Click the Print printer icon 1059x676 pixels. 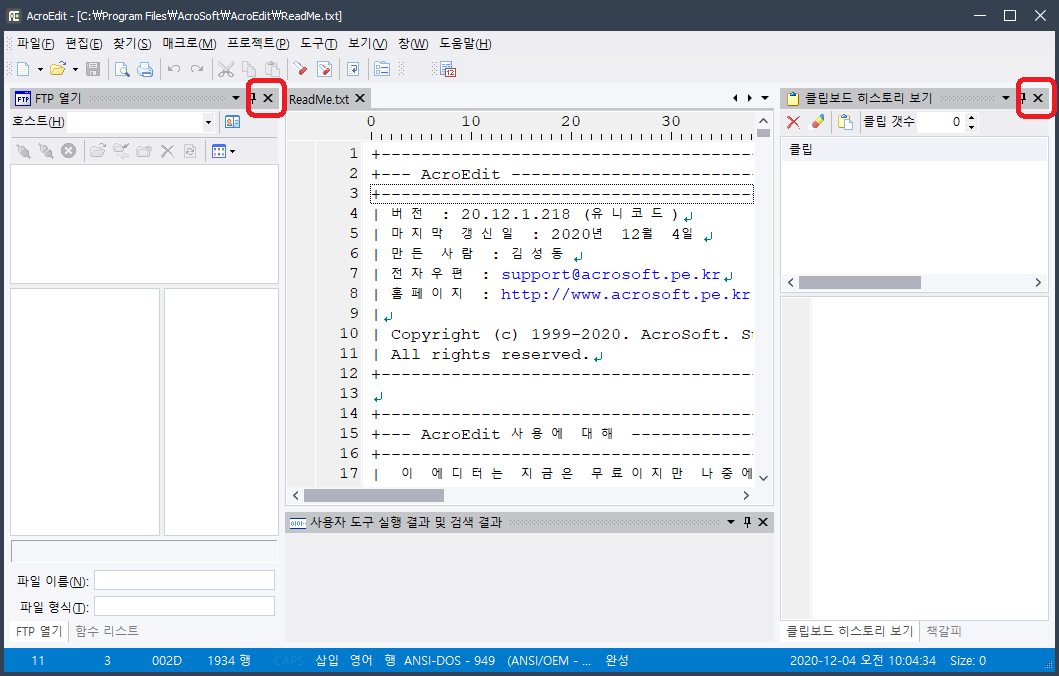[x=145, y=69]
